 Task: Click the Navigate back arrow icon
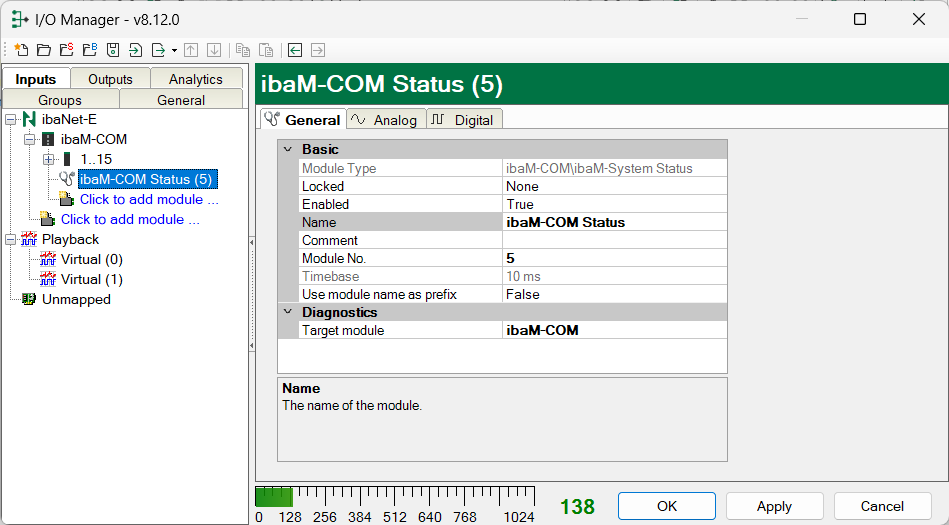tap(295, 50)
